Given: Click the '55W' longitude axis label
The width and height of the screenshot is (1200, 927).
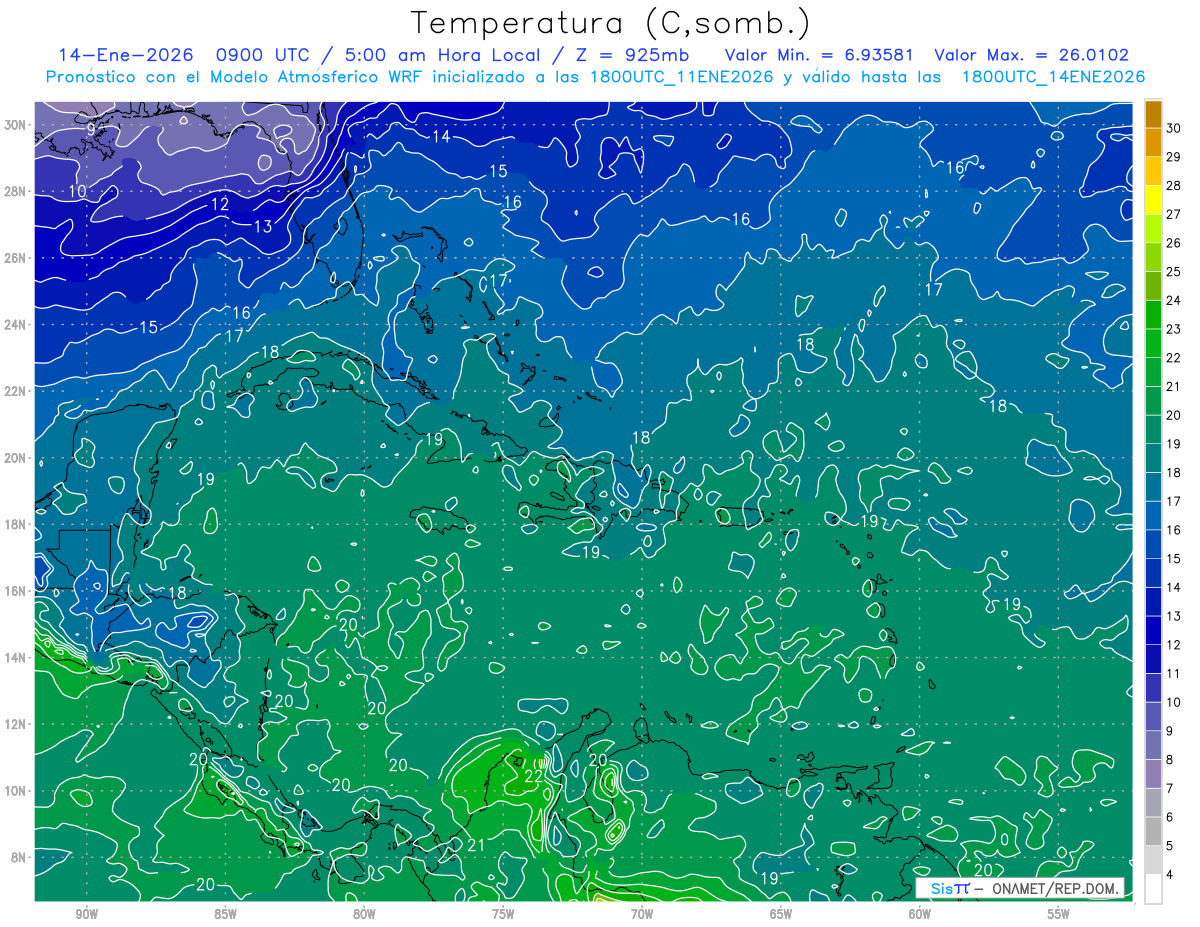Looking at the screenshot, I should (1059, 914).
